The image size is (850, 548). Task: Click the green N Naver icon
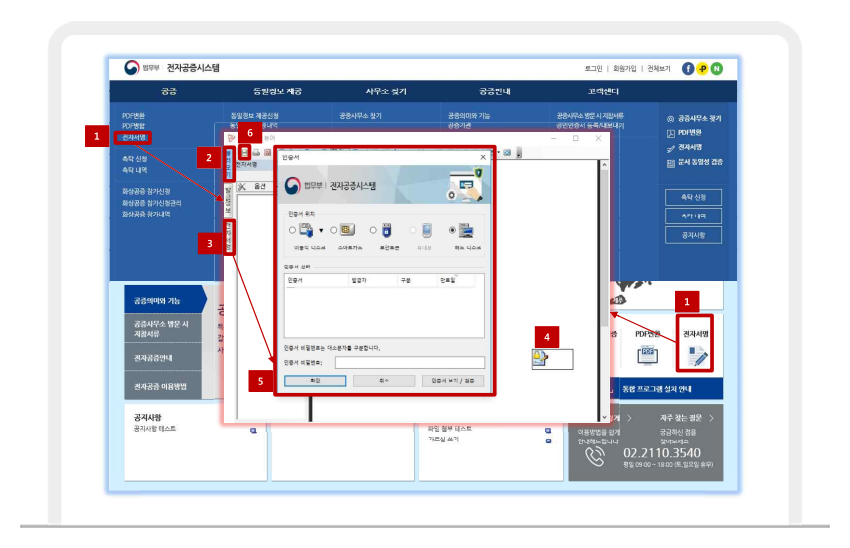[716, 68]
